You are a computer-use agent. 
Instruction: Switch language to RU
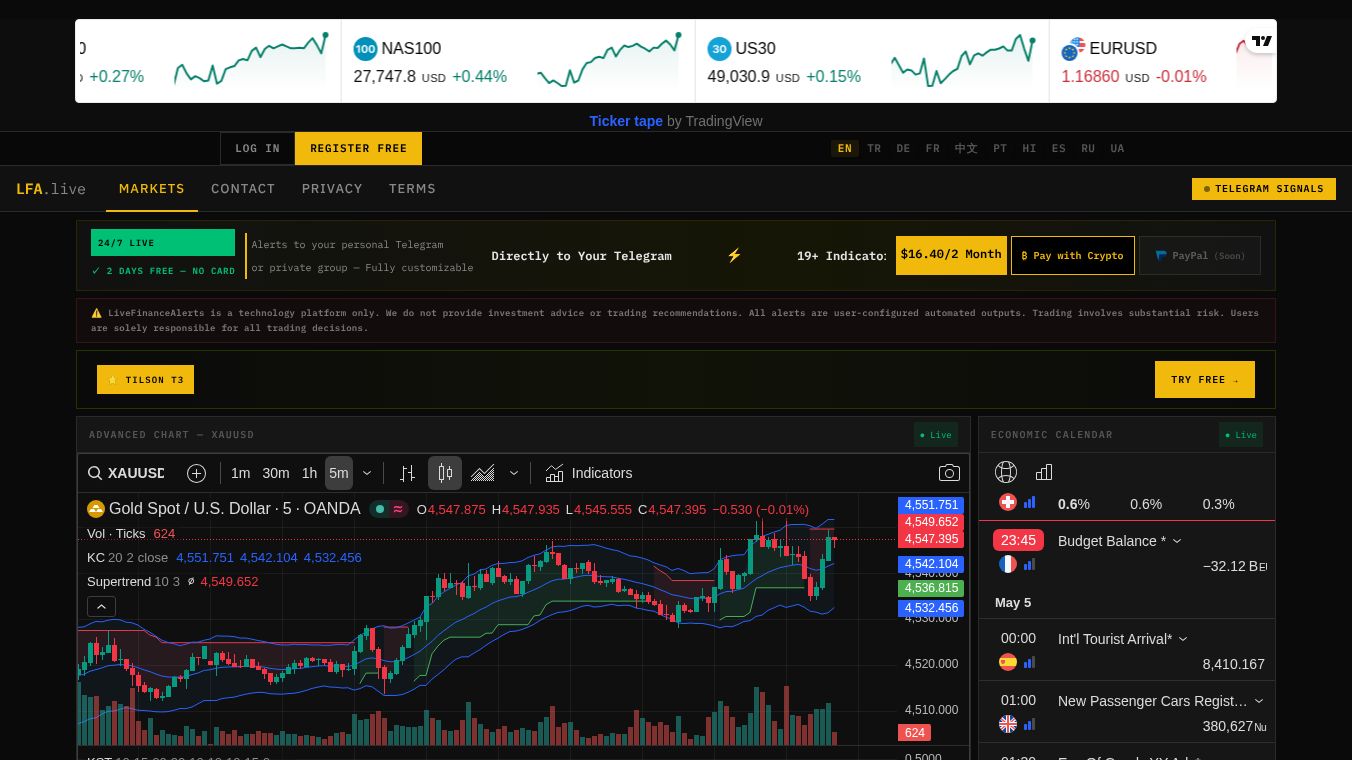(x=1088, y=148)
